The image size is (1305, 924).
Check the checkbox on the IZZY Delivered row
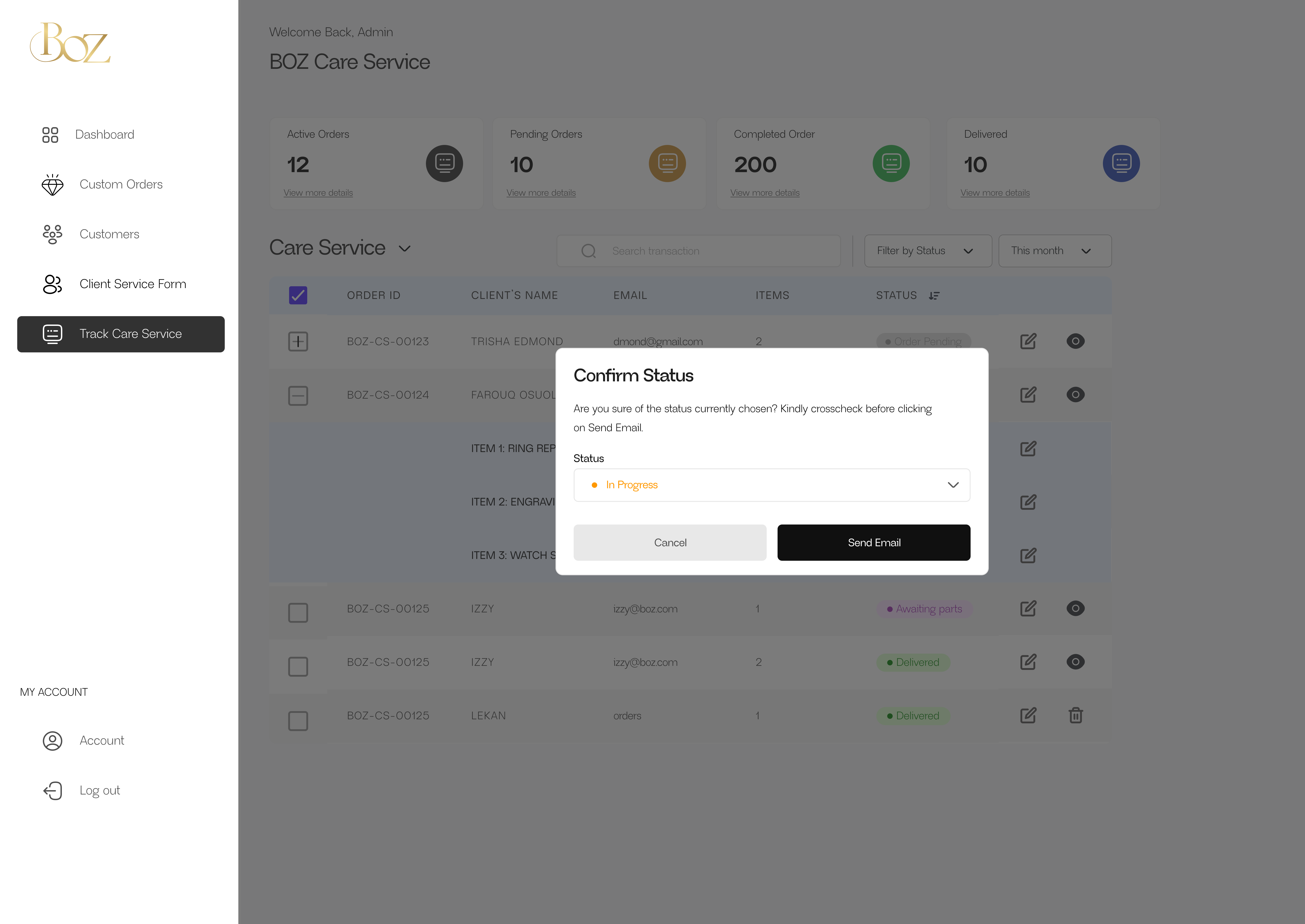point(298,666)
